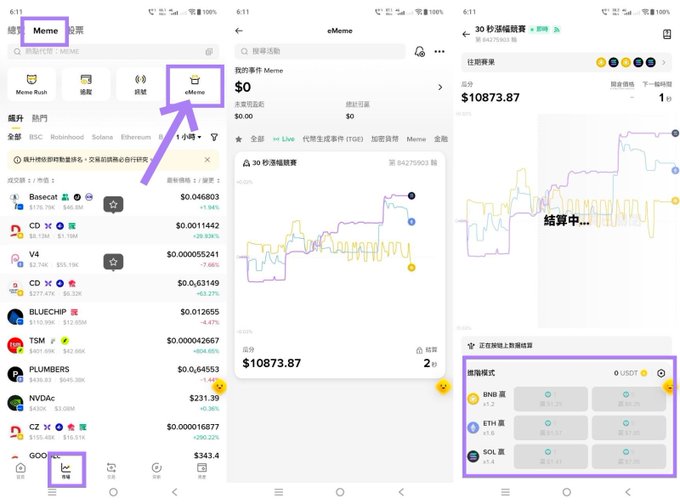The height and width of the screenshot is (504, 680).
Task: Toggle the favorite star on the Basecat row
Action: point(113,204)
